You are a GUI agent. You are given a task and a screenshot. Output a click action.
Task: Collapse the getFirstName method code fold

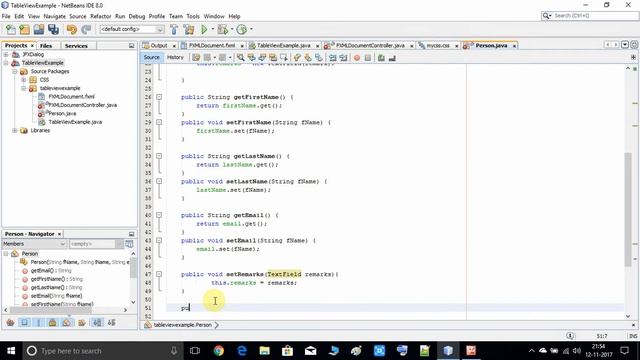pyautogui.click(x=159, y=97)
